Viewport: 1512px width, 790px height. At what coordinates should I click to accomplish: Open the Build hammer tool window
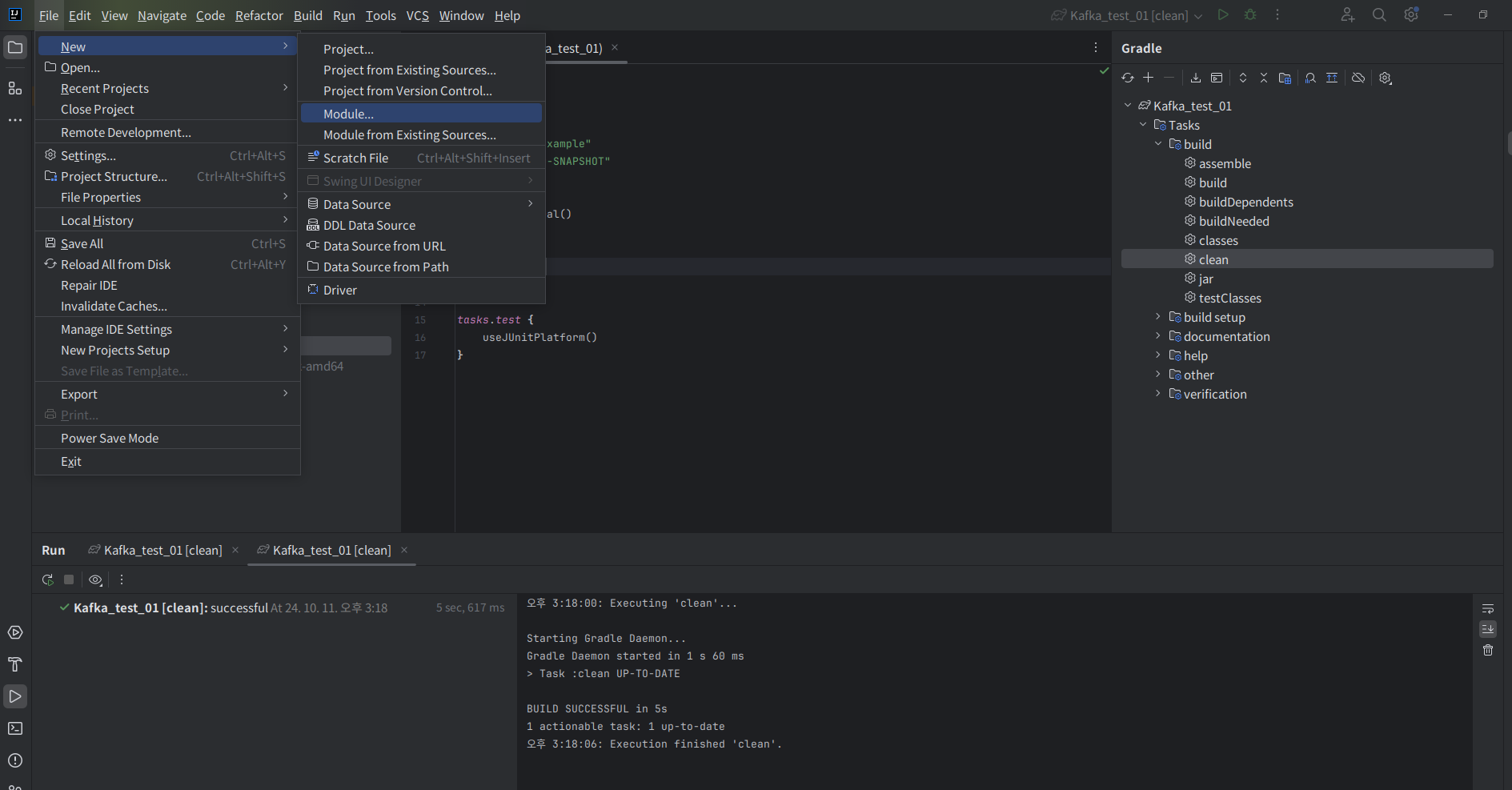tap(15, 664)
